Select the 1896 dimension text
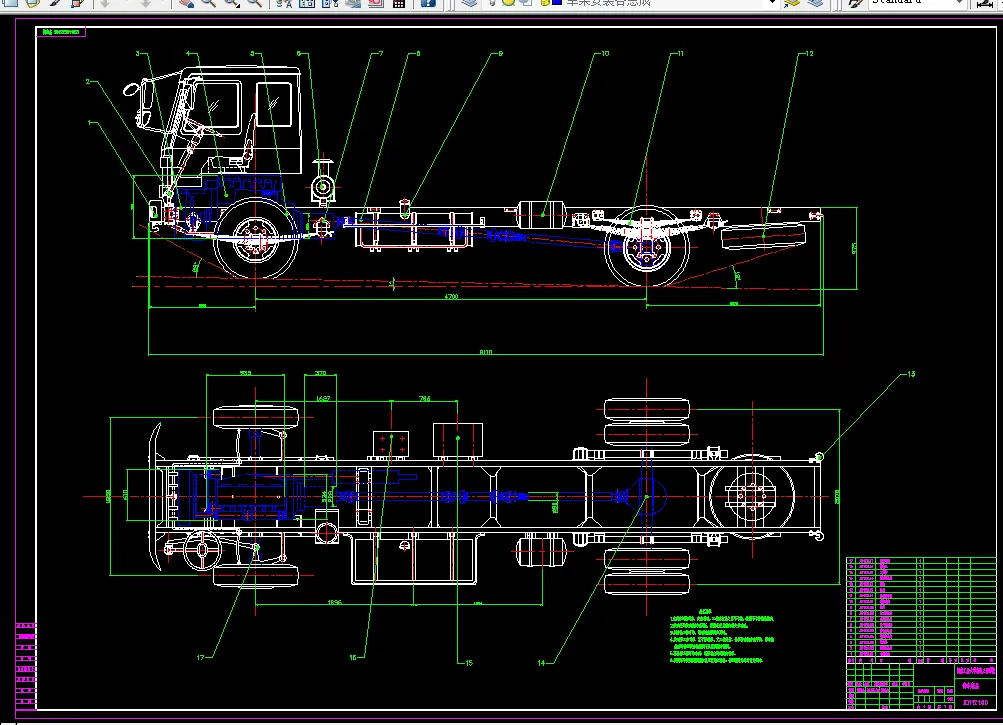 pos(335,602)
